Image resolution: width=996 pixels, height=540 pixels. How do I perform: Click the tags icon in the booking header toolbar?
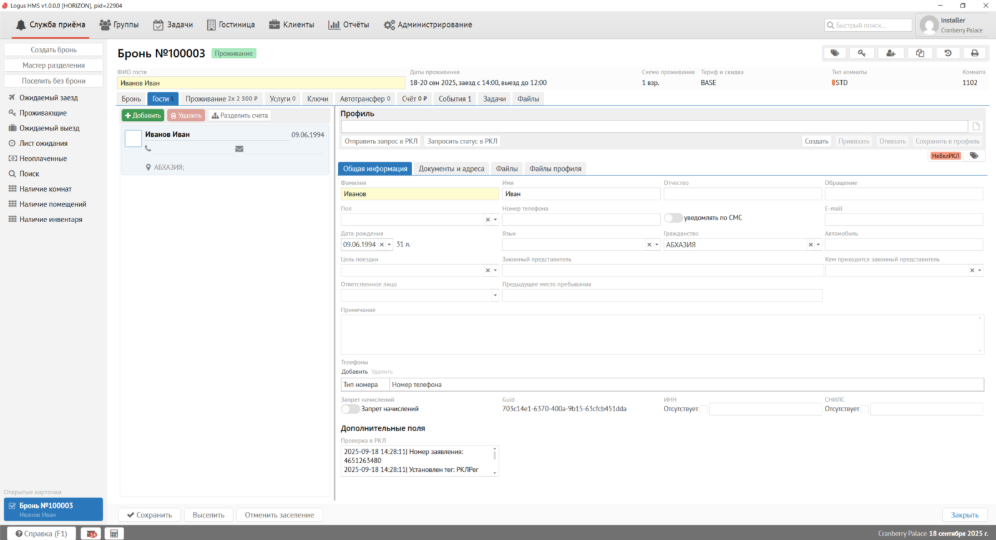click(834, 53)
